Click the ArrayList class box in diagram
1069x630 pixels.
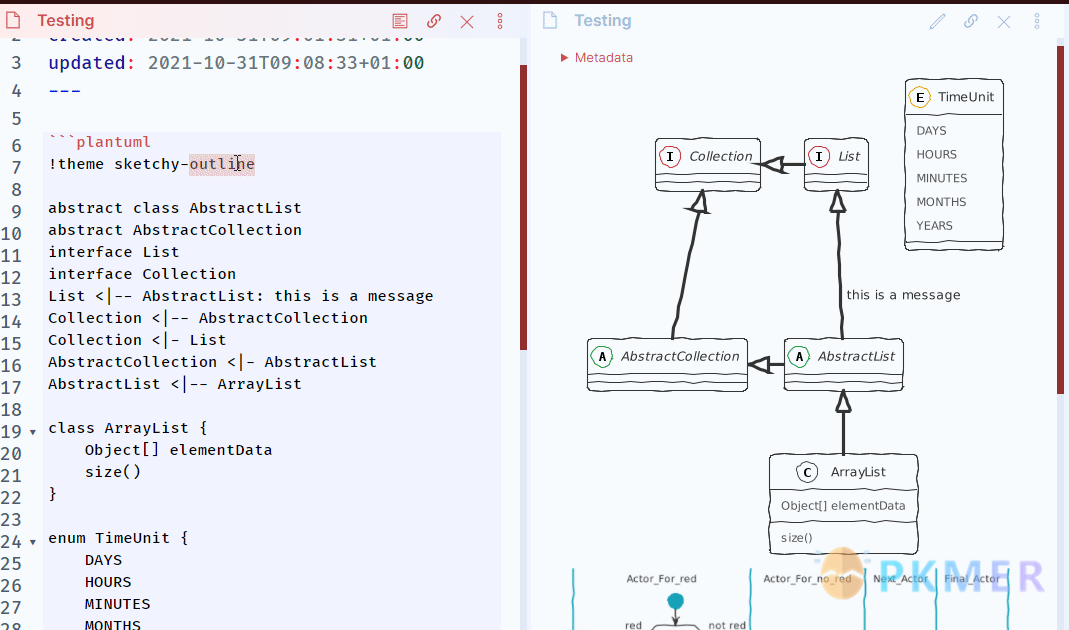pos(843,504)
